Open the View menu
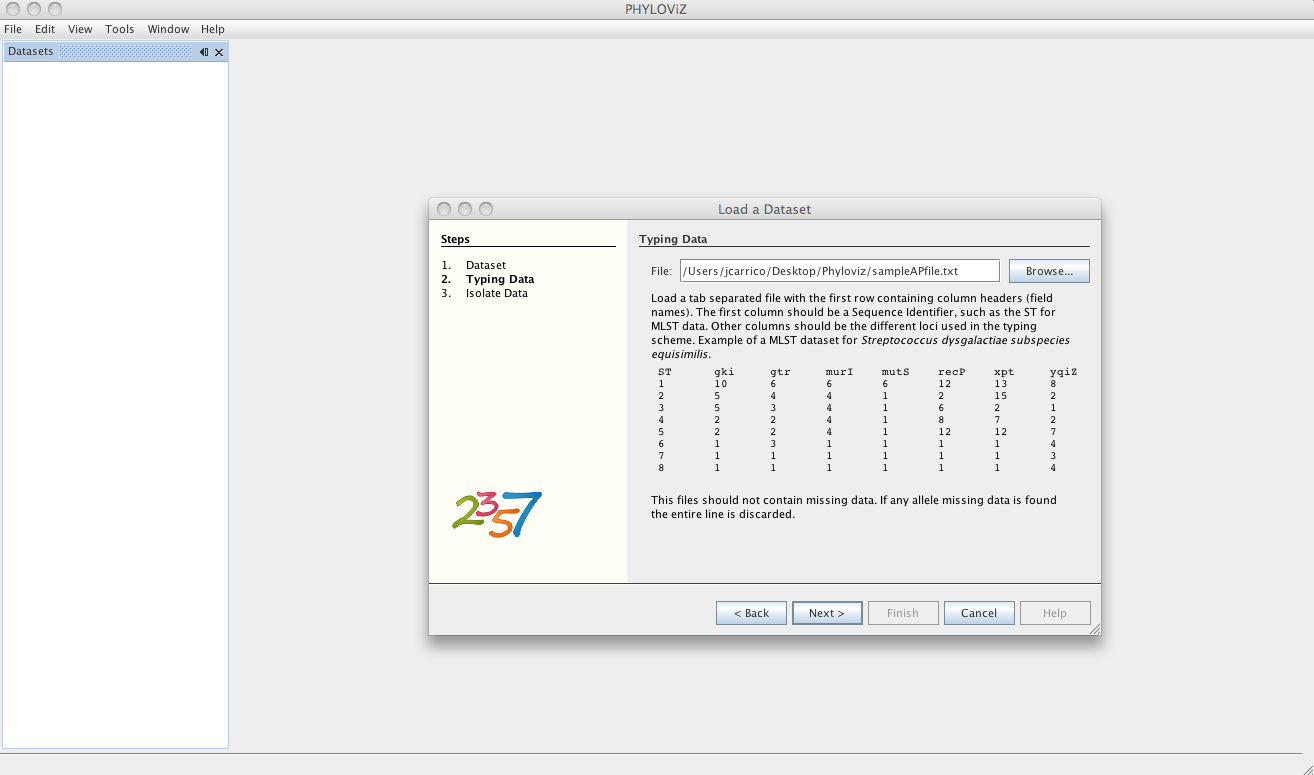Viewport: 1314px width, 775px height. (x=80, y=29)
